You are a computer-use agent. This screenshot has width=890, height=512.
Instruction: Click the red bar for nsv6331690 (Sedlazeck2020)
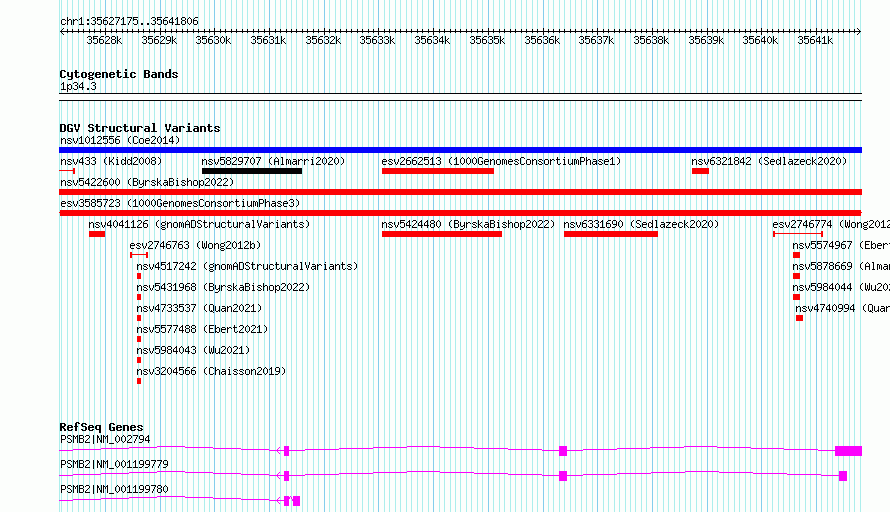pyautogui.click(x=611, y=234)
